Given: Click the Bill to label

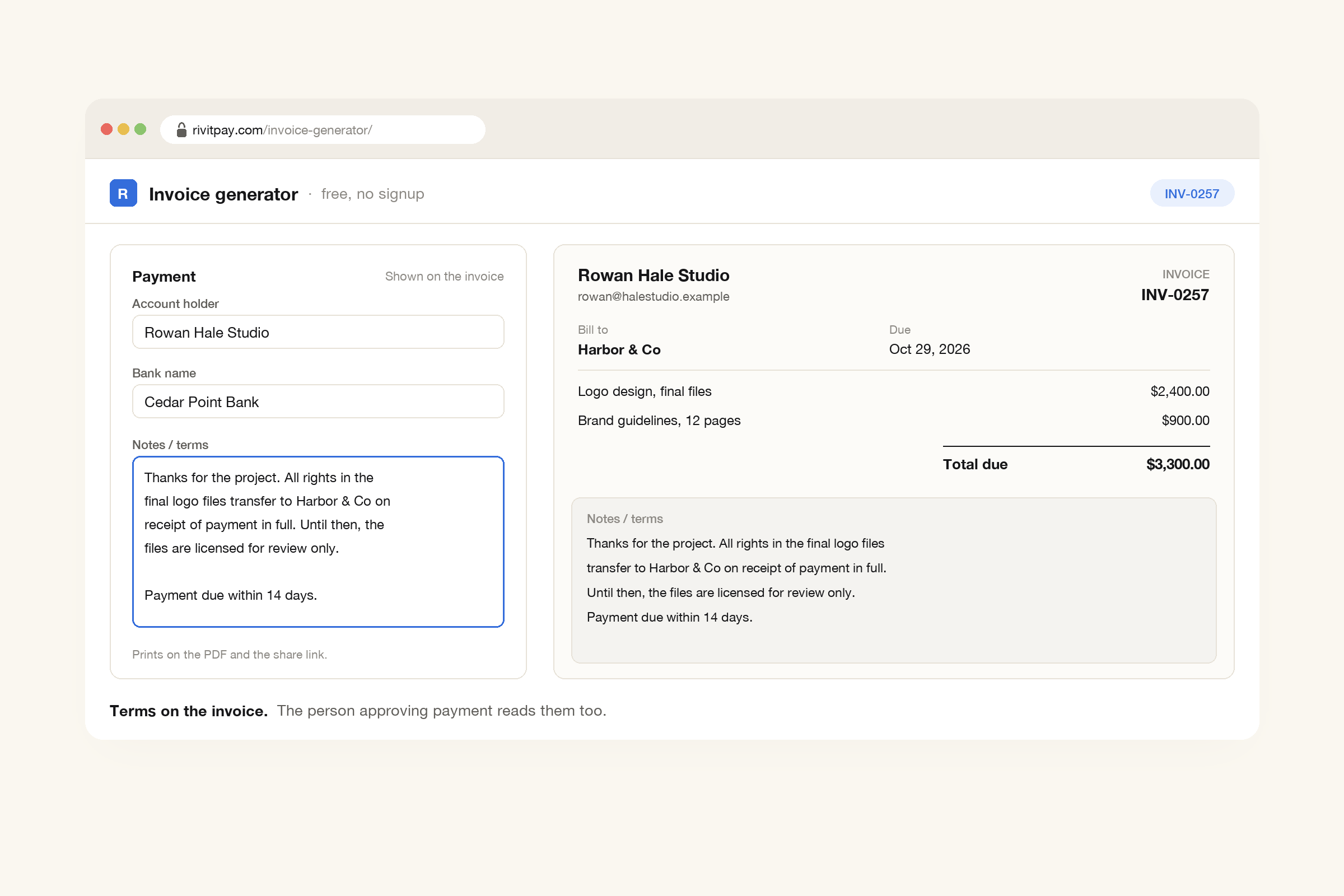Looking at the screenshot, I should (592, 330).
